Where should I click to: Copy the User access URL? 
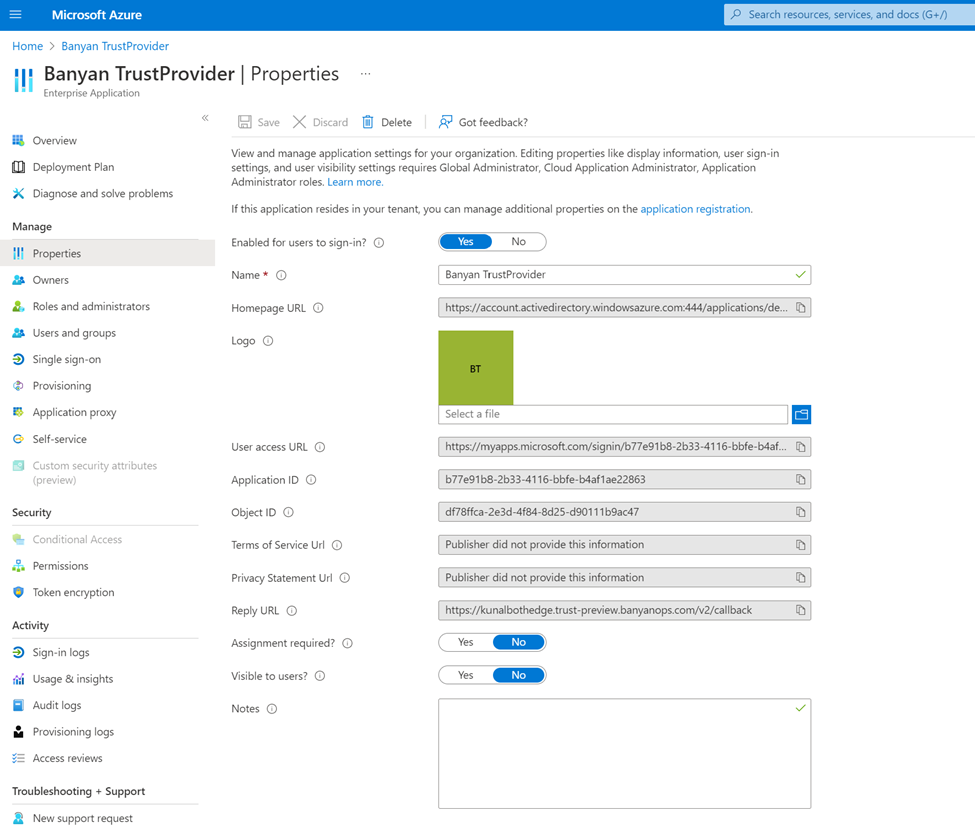[801, 447]
